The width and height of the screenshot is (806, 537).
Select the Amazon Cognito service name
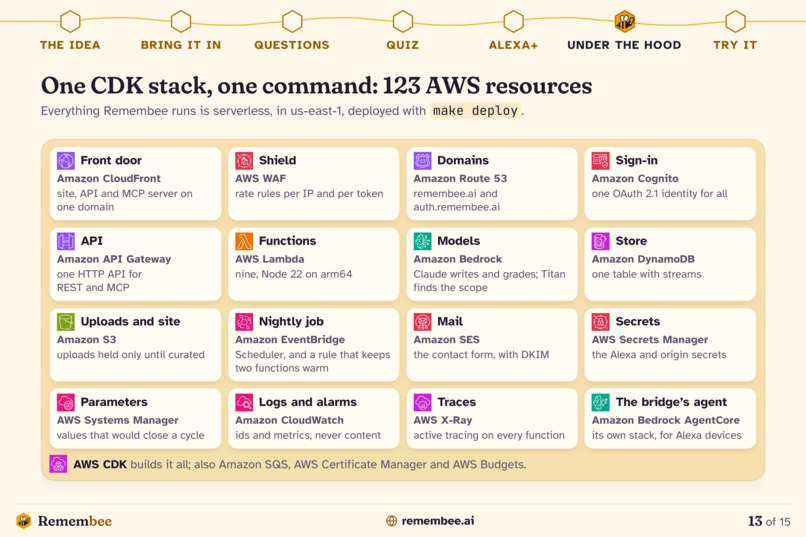pyautogui.click(x=635, y=178)
